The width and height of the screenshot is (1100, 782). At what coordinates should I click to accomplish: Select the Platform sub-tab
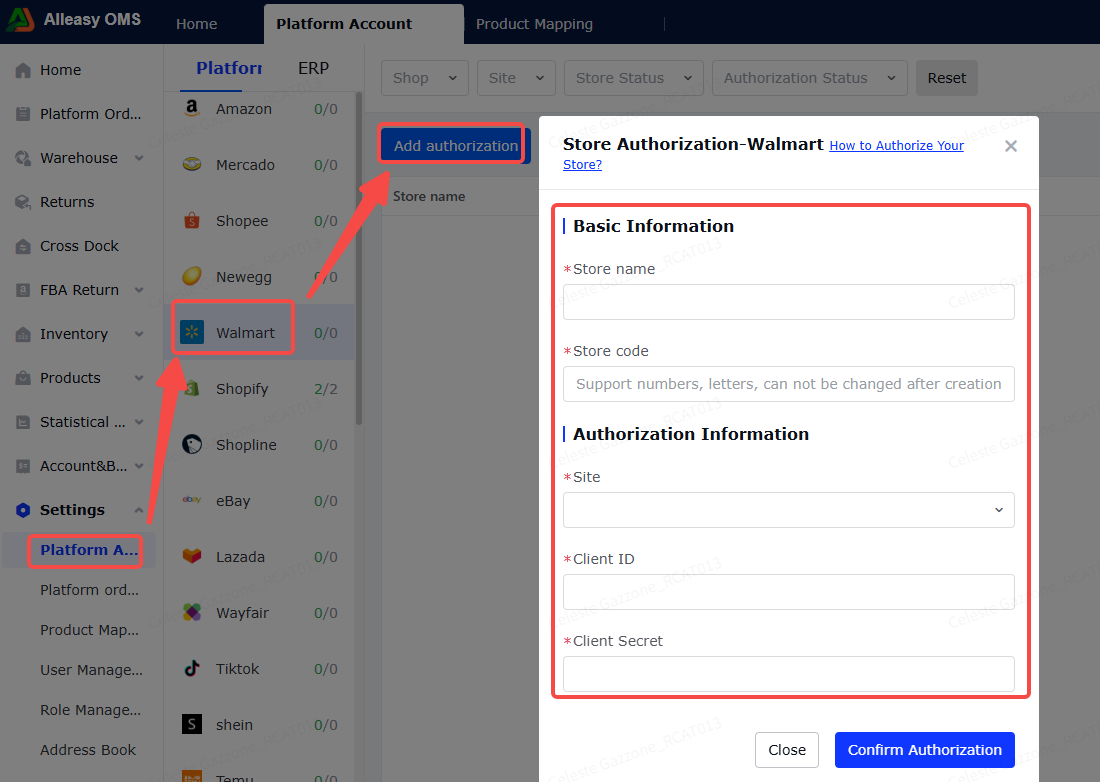click(x=229, y=68)
